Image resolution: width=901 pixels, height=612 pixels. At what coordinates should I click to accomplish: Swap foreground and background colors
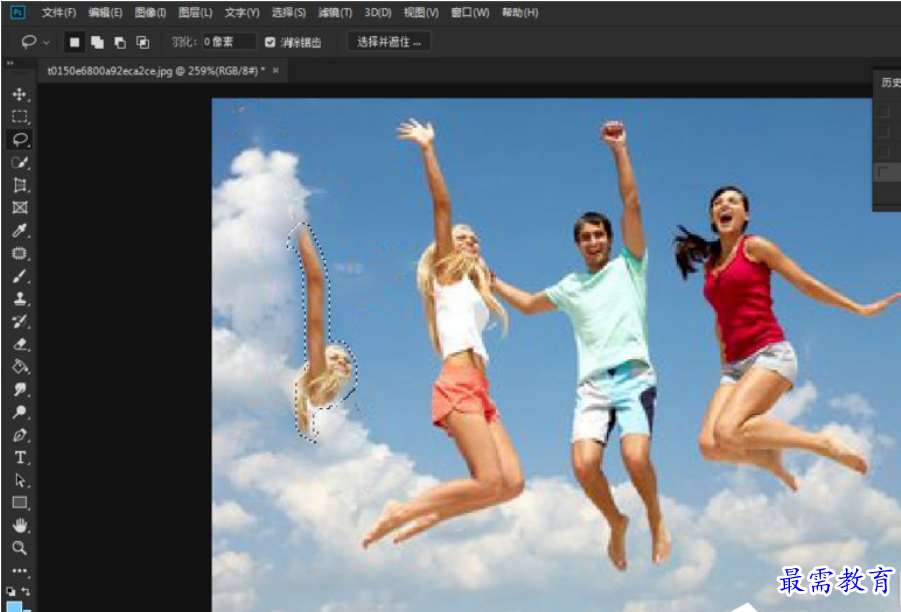[26, 591]
